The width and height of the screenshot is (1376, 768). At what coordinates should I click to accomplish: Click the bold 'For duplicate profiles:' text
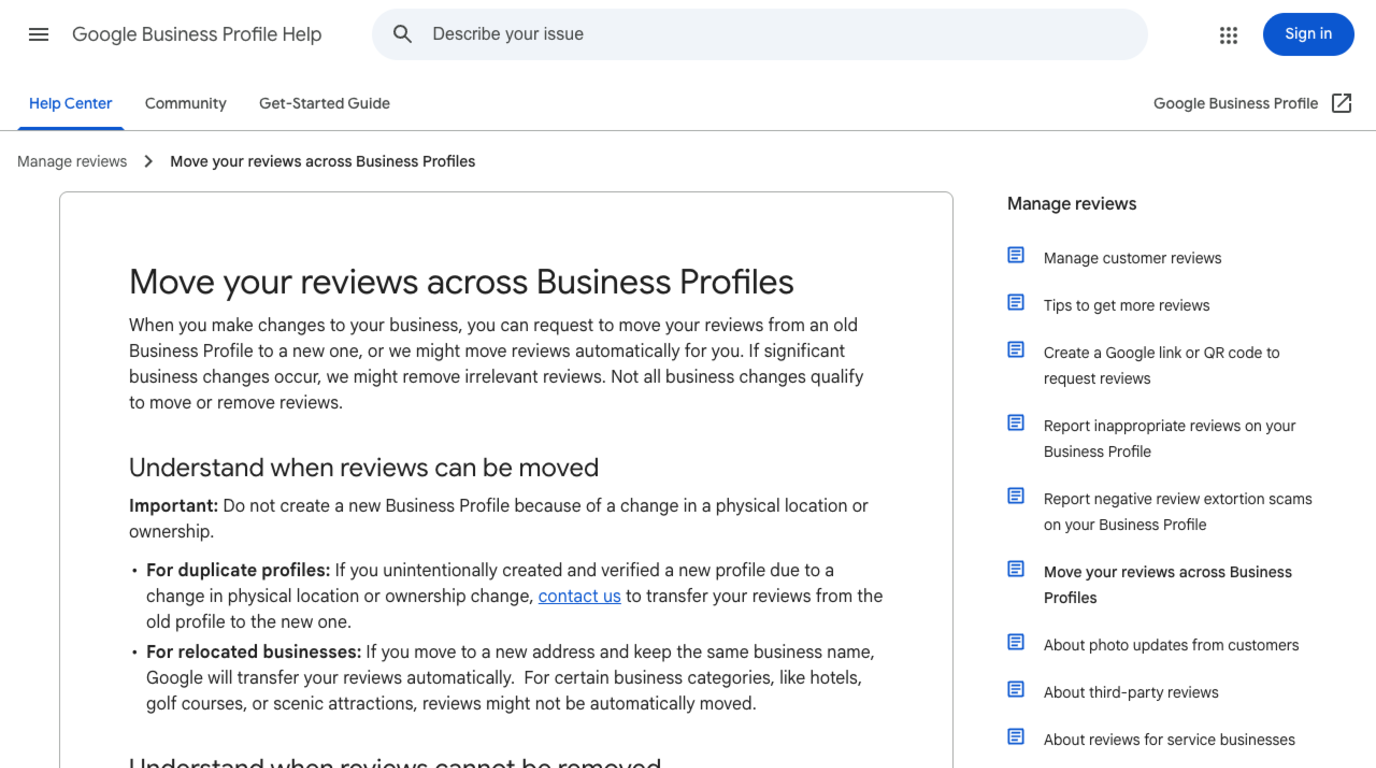tap(238, 570)
